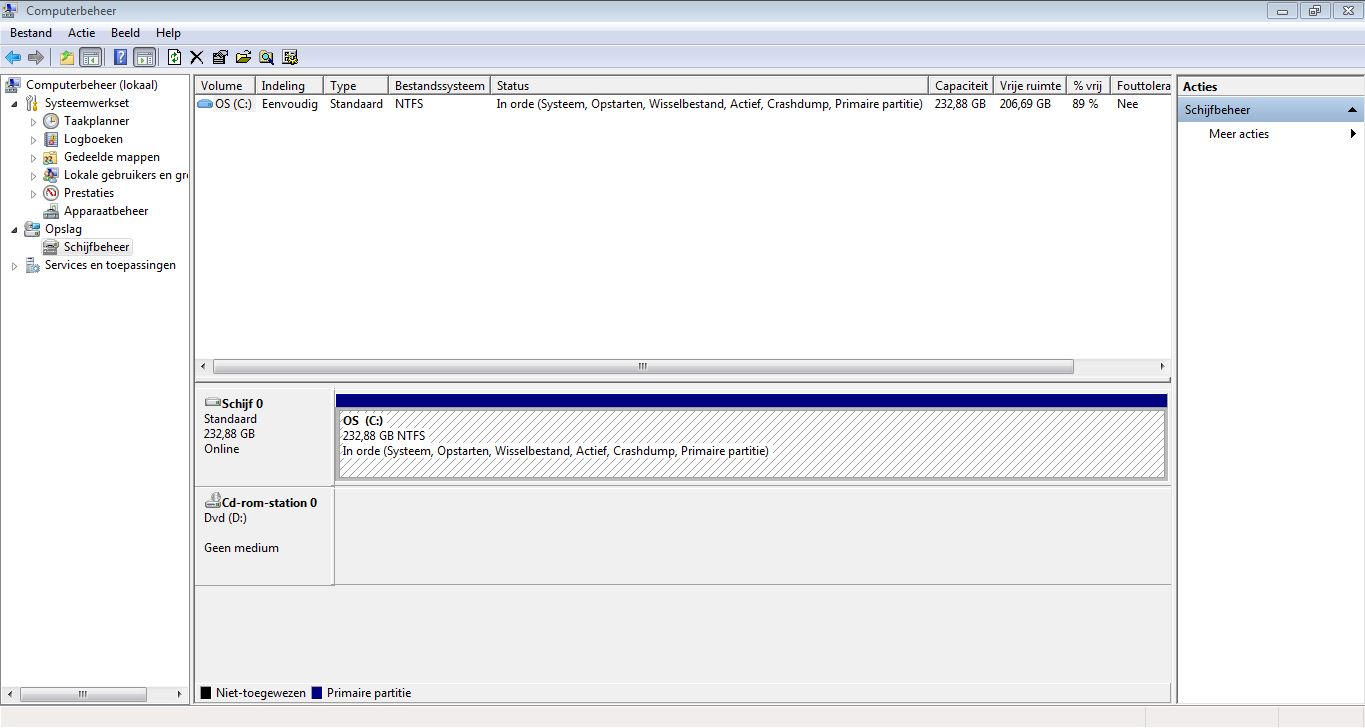The height and width of the screenshot is (728, 1365).
Task: Click the black Niet-toegewezen legend swatch
Action: pos(206,693)
